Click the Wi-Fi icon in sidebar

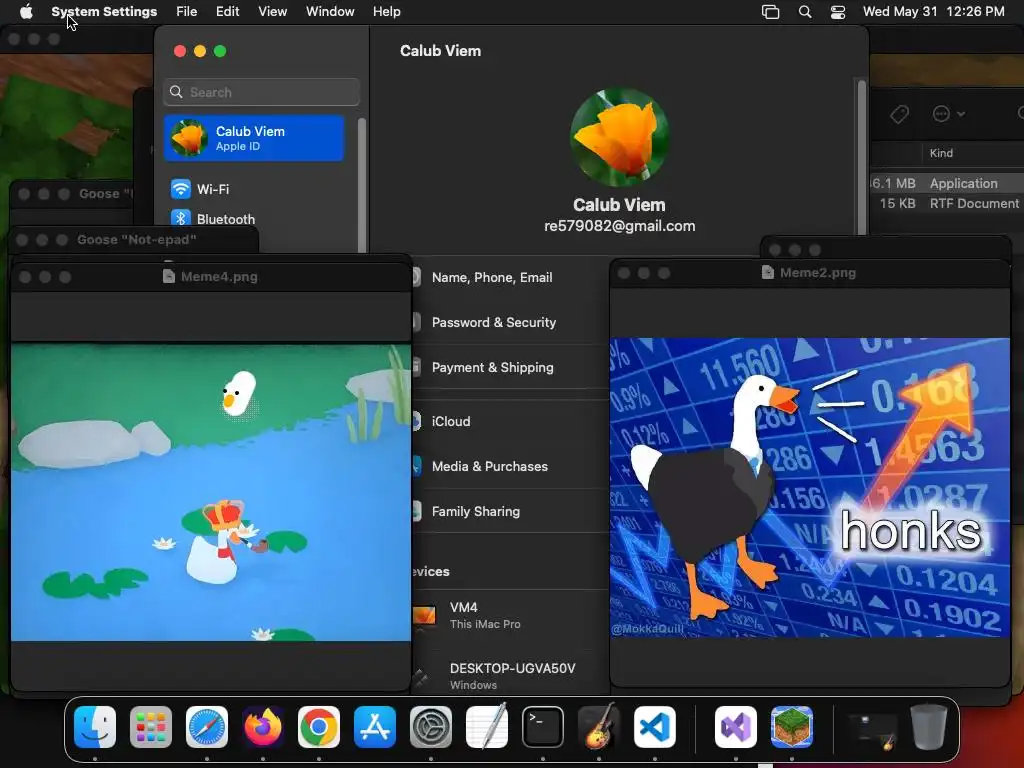pos(181,189)
